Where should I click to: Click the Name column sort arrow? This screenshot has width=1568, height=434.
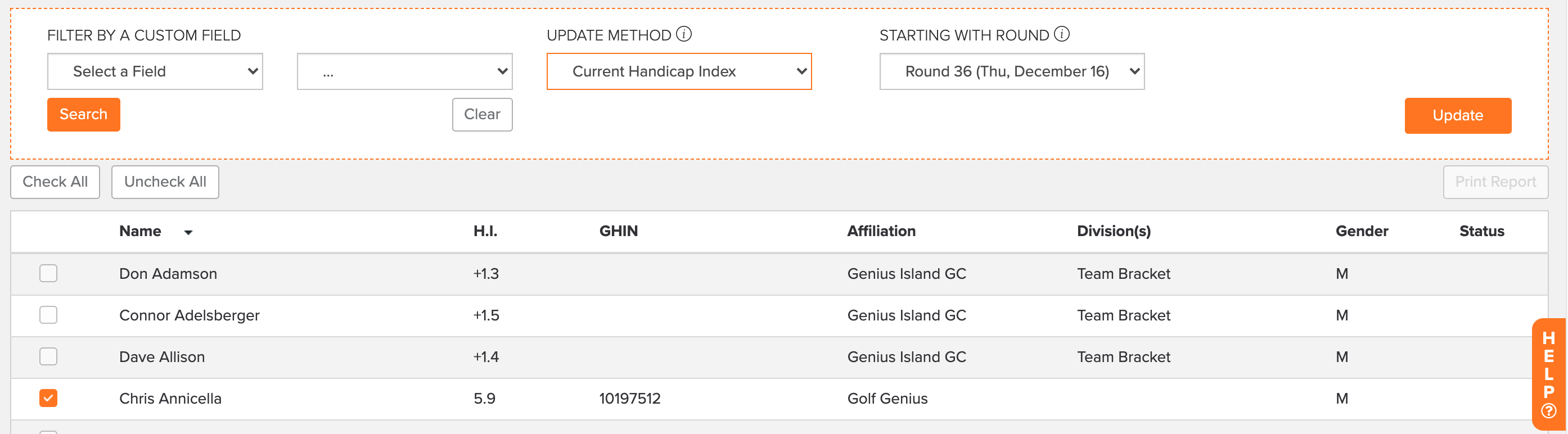(x=188, y=233)
